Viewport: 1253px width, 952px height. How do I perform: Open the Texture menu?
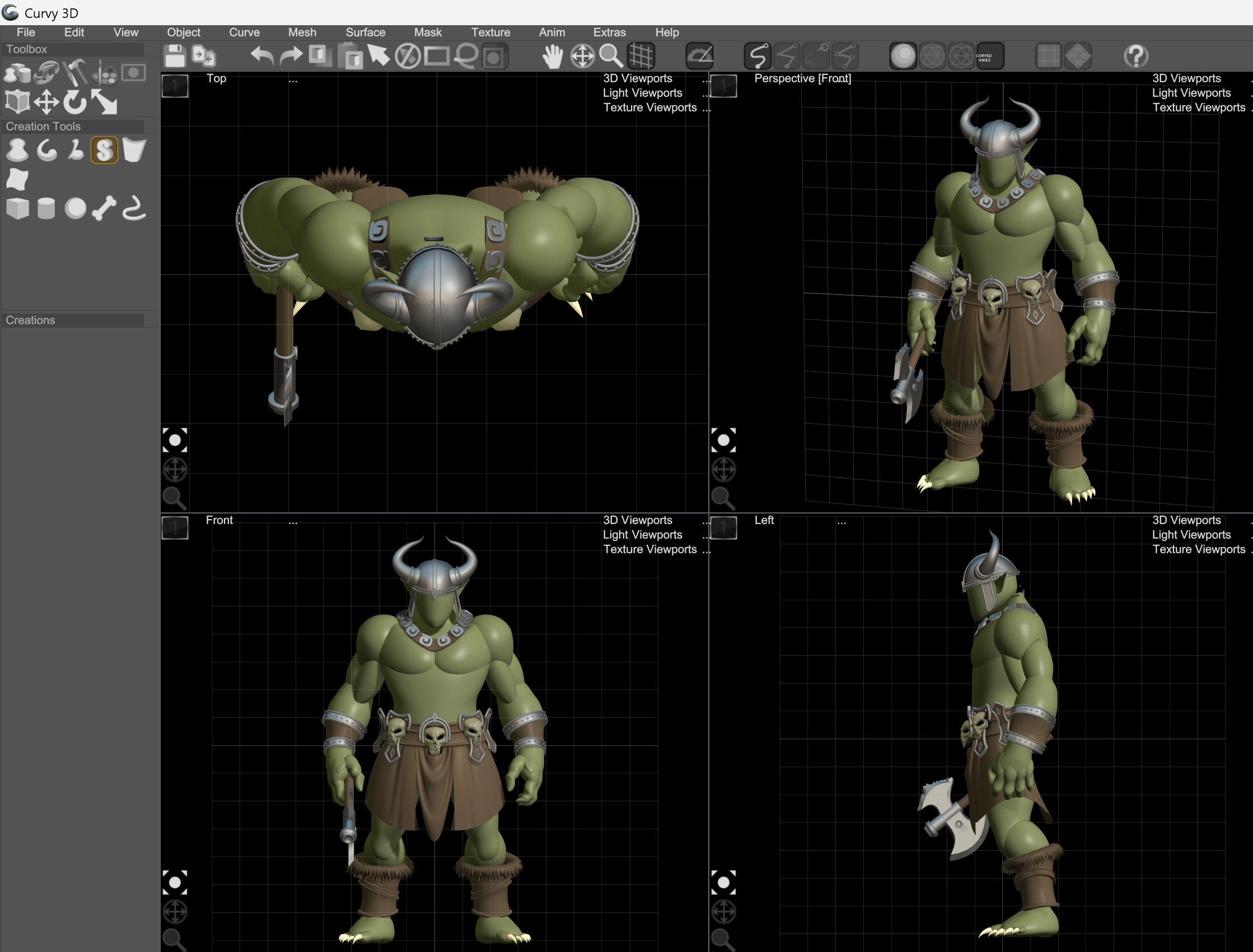(490, 32)
